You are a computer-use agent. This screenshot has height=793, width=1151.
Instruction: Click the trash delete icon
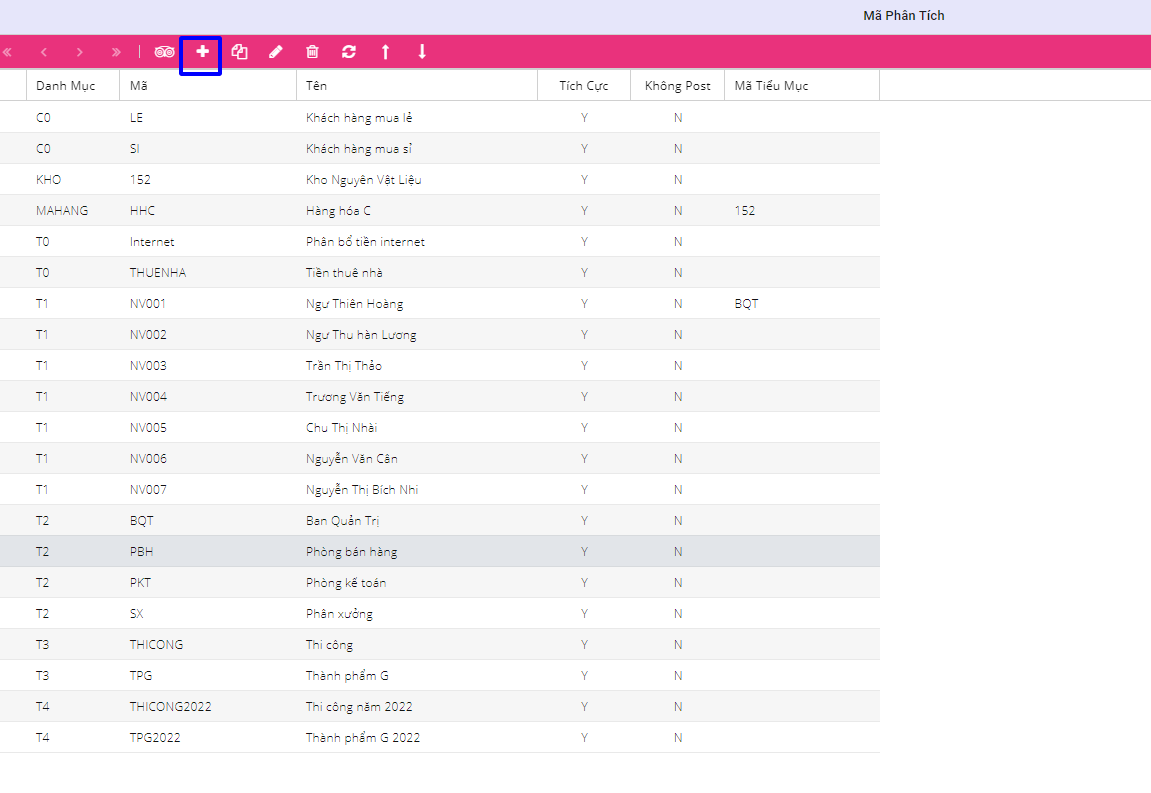(x=312, y=52)
